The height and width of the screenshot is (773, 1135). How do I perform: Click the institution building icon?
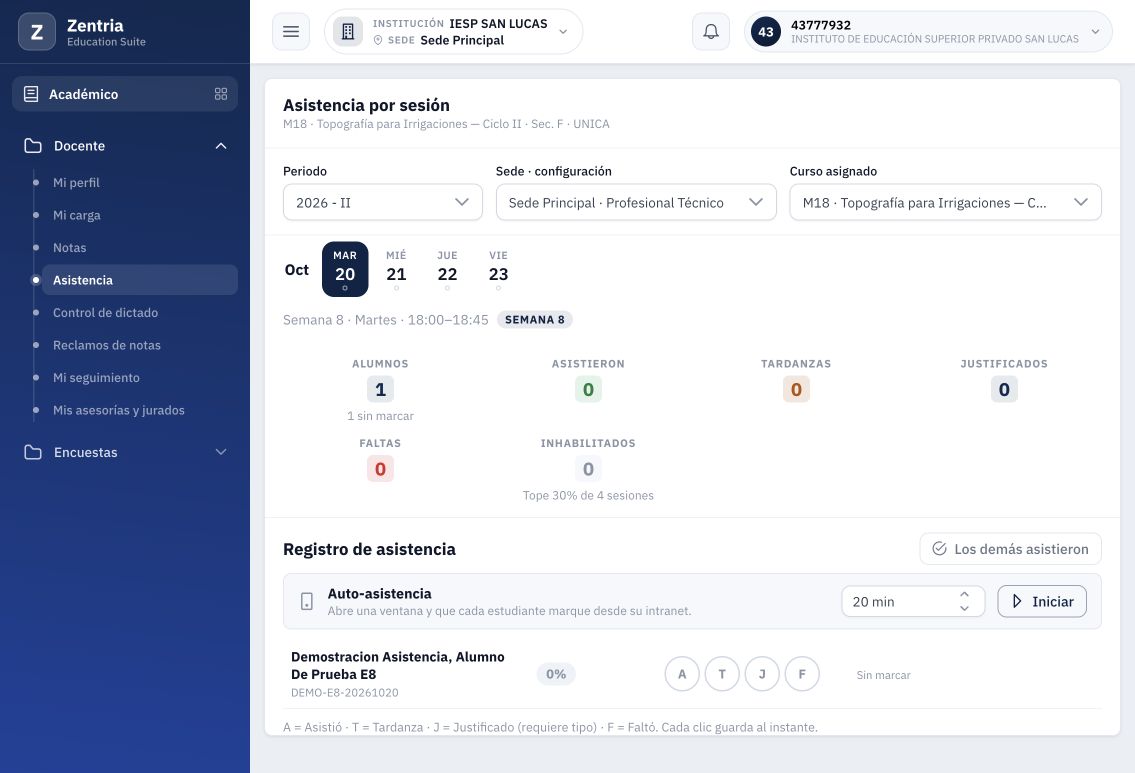[x=347, y=32]
